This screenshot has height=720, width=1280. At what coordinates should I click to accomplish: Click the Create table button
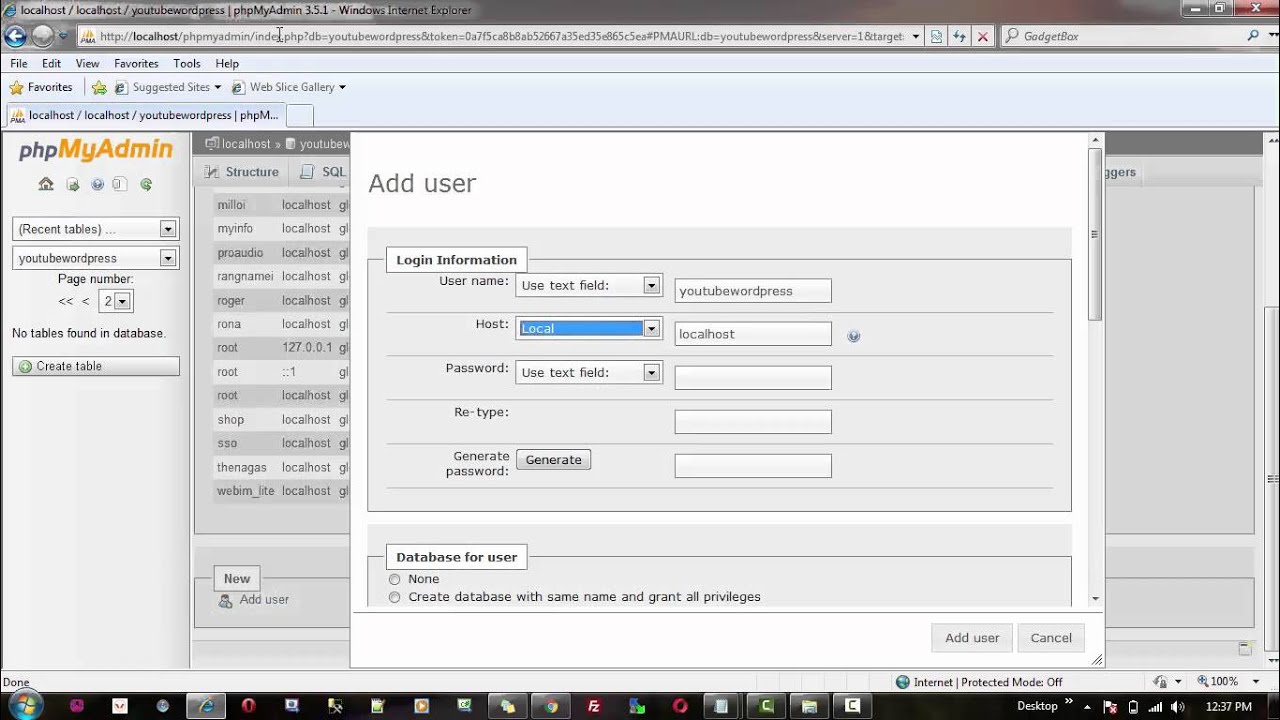[96, 366]
